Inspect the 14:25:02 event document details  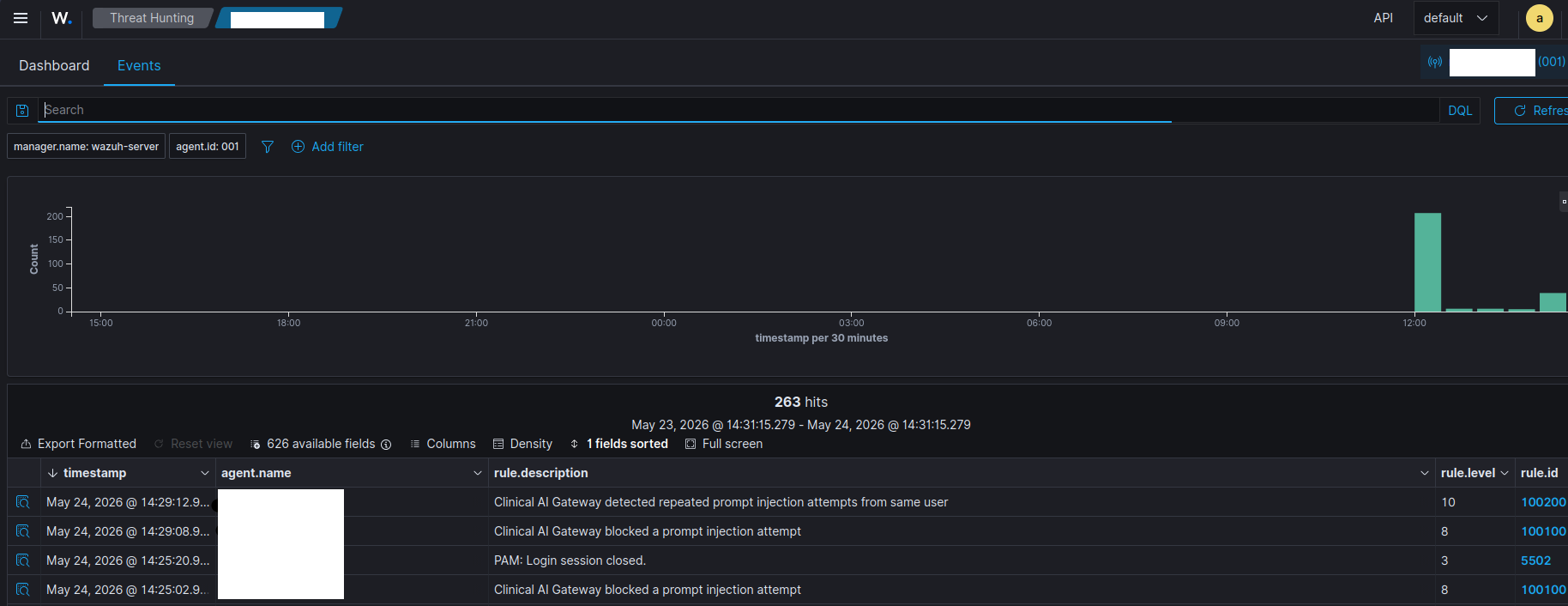pos(23,590)
